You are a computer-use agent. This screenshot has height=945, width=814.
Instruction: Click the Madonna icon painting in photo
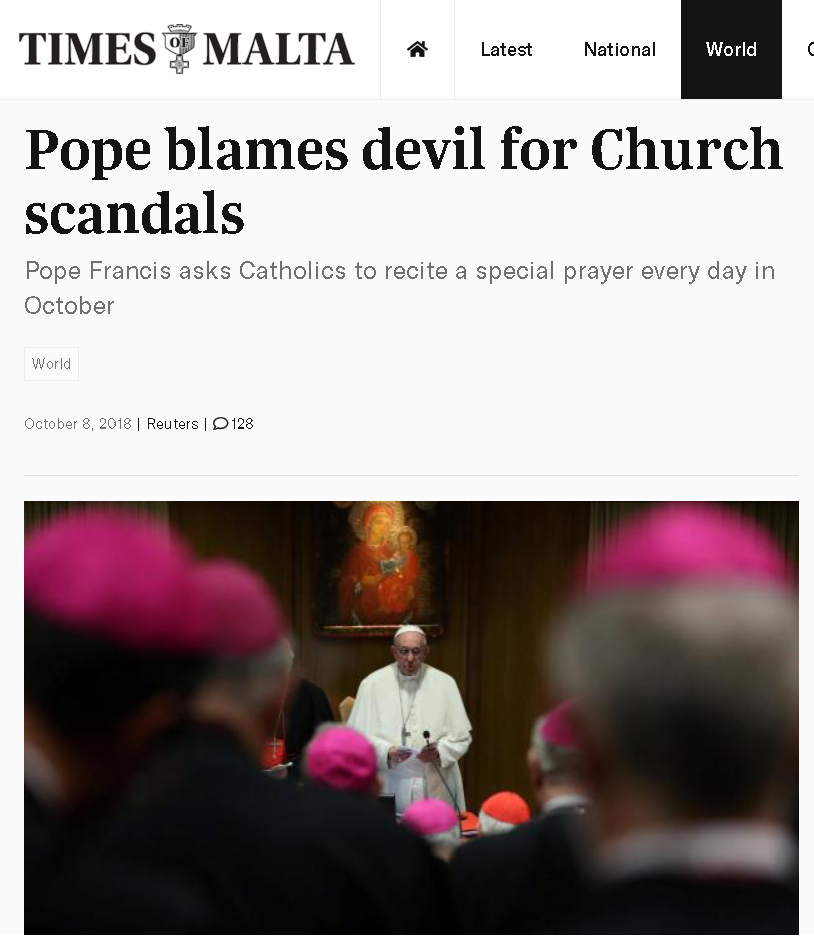[382, 569]
